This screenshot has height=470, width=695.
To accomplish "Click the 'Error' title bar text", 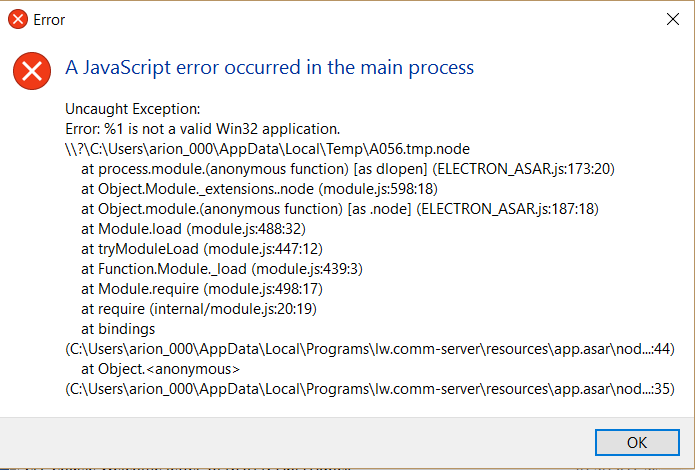I will [49, 20].
